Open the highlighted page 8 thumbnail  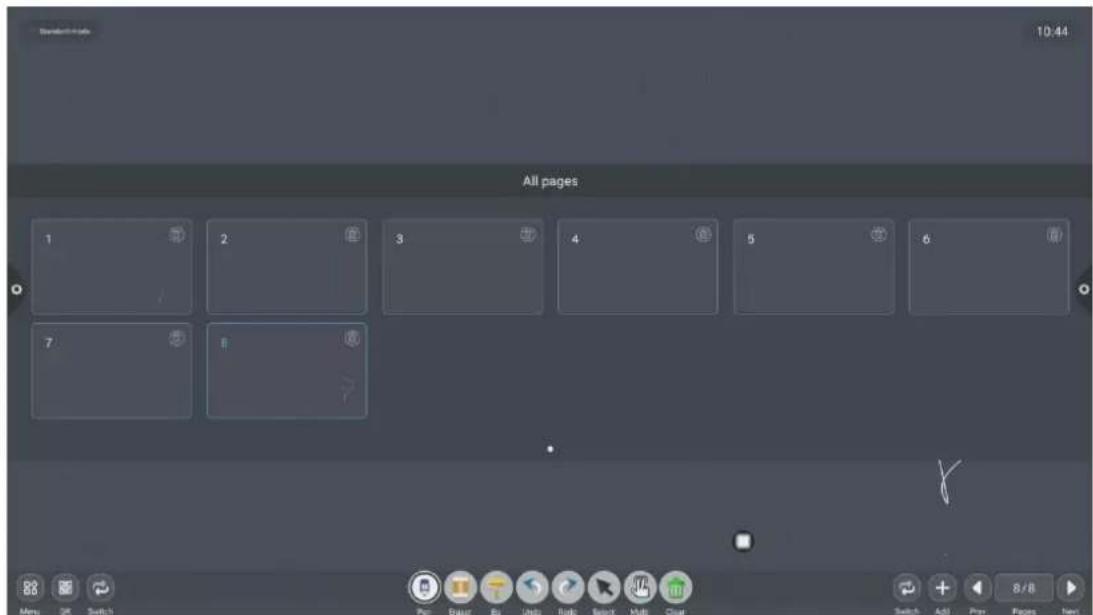click(x=287, y=370)
